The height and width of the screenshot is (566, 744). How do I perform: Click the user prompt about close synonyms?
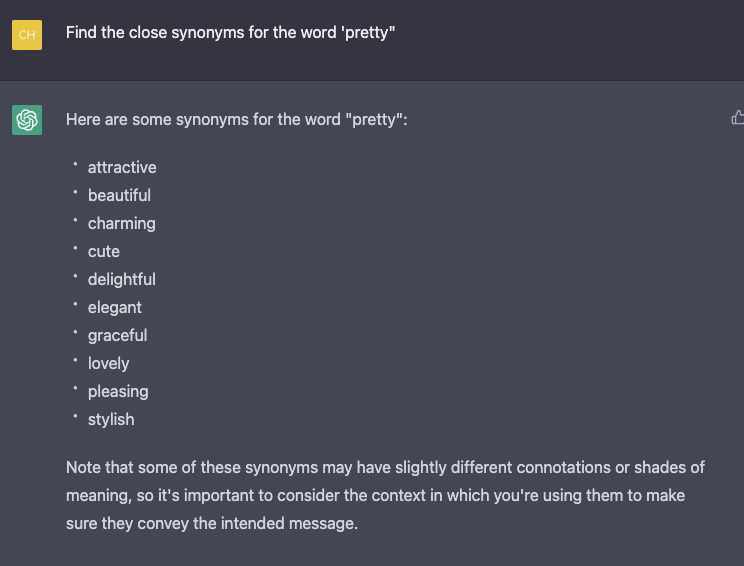[x=231, y=33]
